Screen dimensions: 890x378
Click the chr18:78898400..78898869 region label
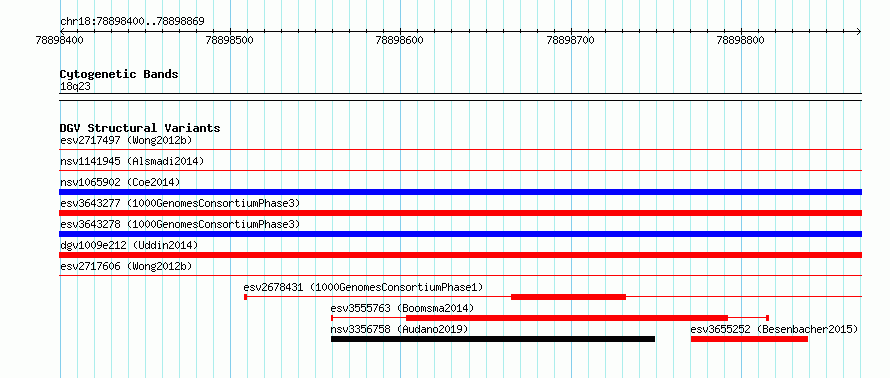pos(132,22)
